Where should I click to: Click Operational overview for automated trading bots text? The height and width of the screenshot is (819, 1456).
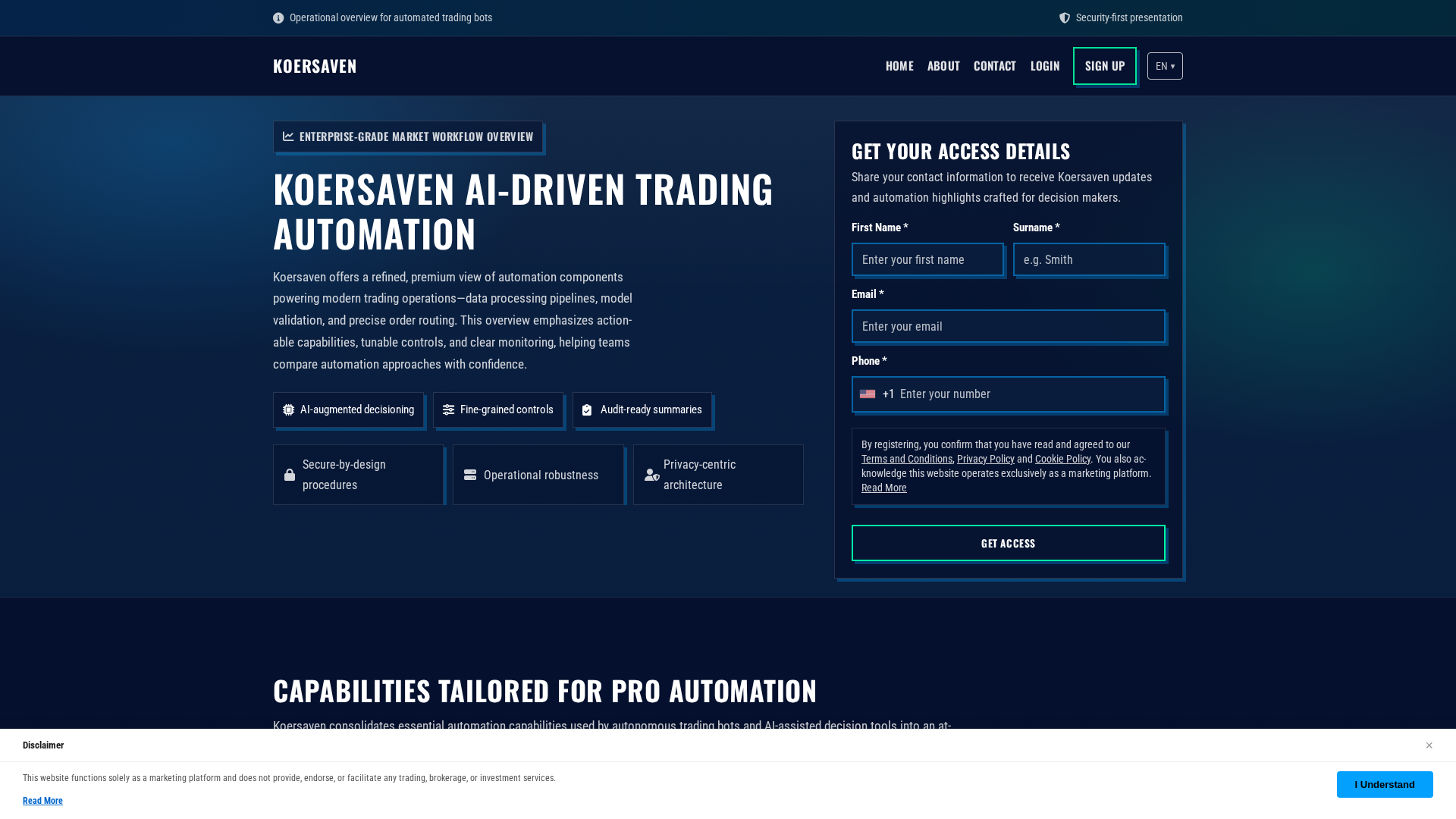pos(391,18)
